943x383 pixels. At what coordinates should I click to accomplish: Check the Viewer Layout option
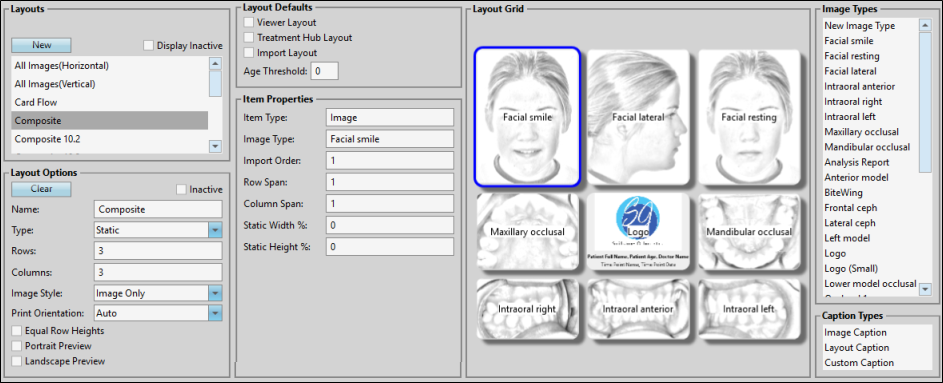tap(248, 22)
